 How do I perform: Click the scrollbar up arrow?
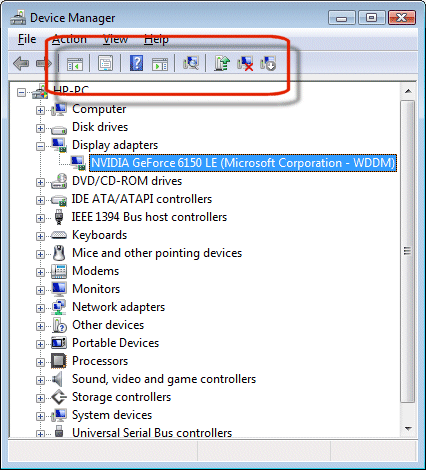point(408,91)
